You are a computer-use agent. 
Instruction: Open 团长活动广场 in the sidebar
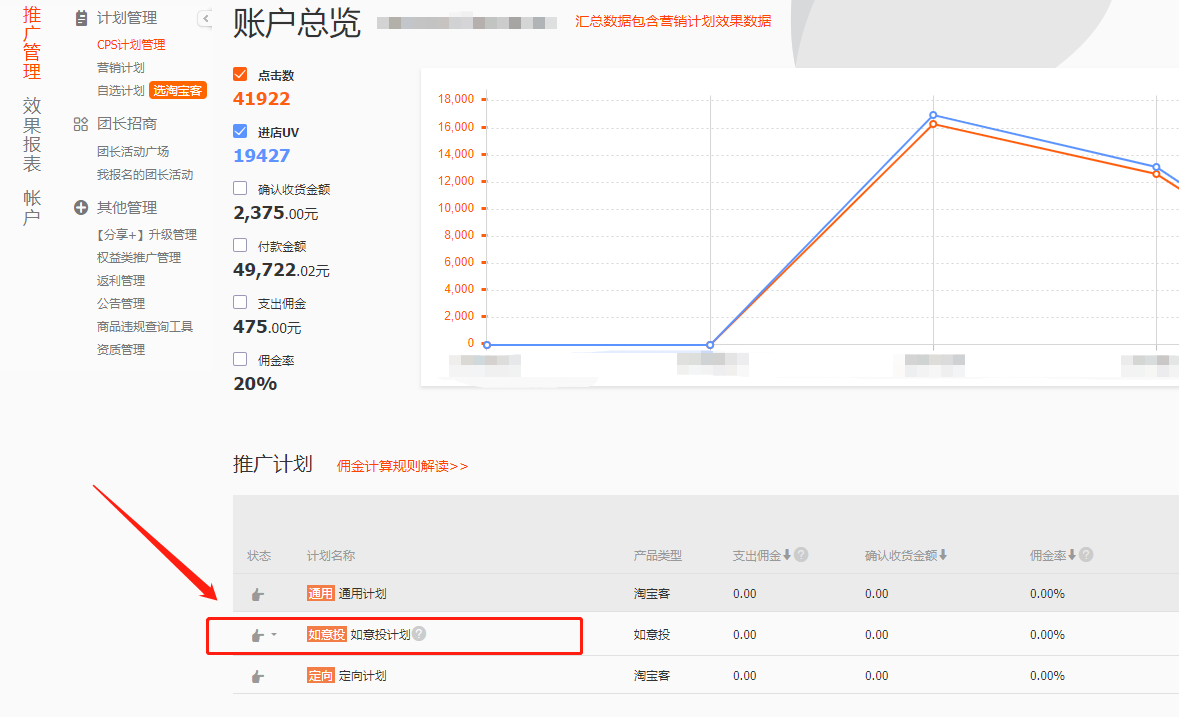pos(133,151)
